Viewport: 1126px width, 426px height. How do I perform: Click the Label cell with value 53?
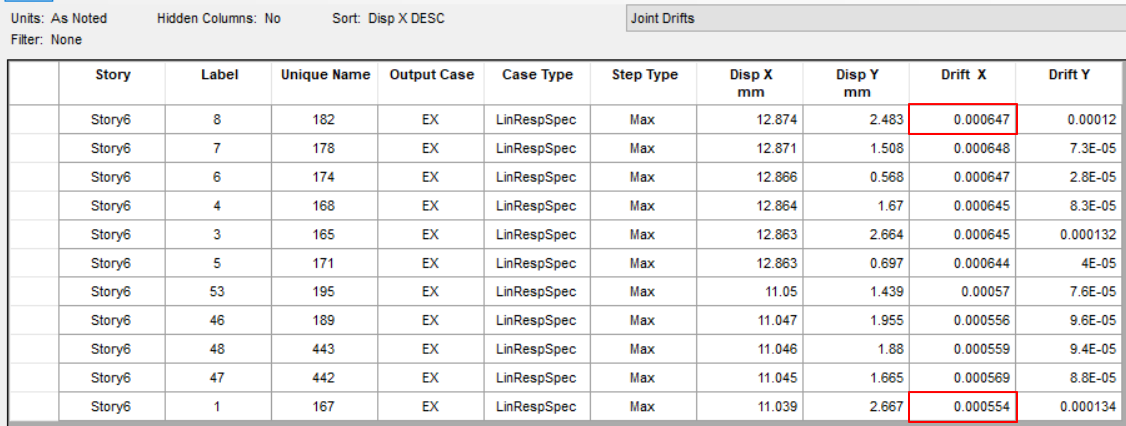[219, 292]
